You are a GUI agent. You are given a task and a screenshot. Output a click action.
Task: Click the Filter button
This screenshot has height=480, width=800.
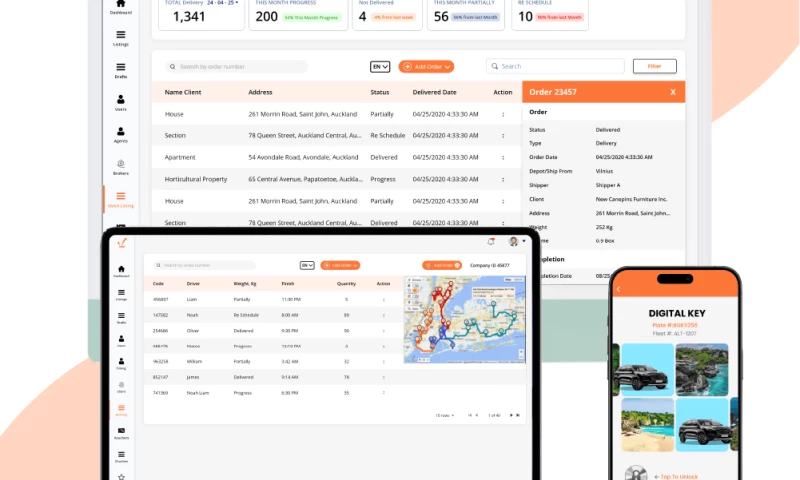pyautogui.click(x=655, y=66)
